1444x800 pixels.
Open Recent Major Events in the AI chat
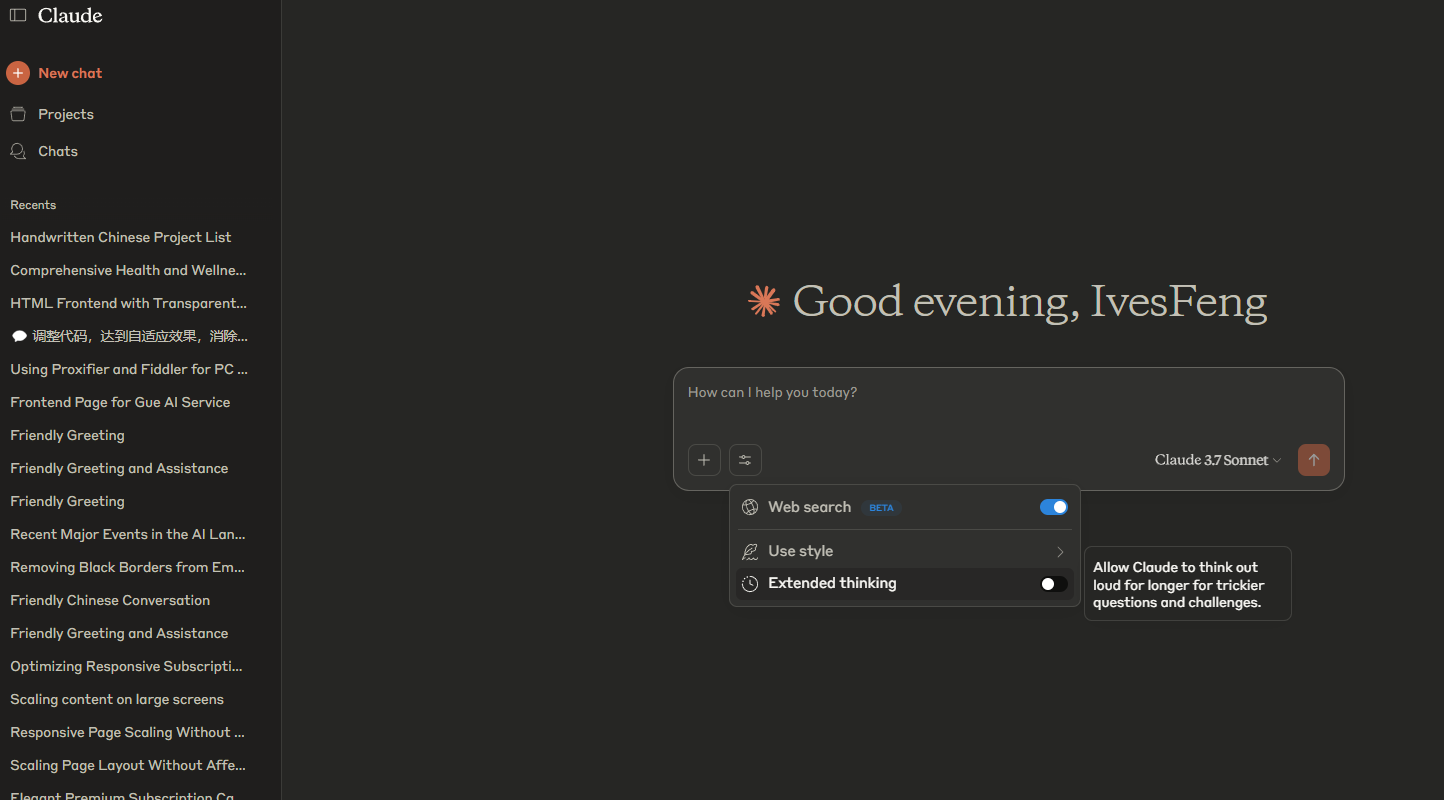tap(127, 534)
